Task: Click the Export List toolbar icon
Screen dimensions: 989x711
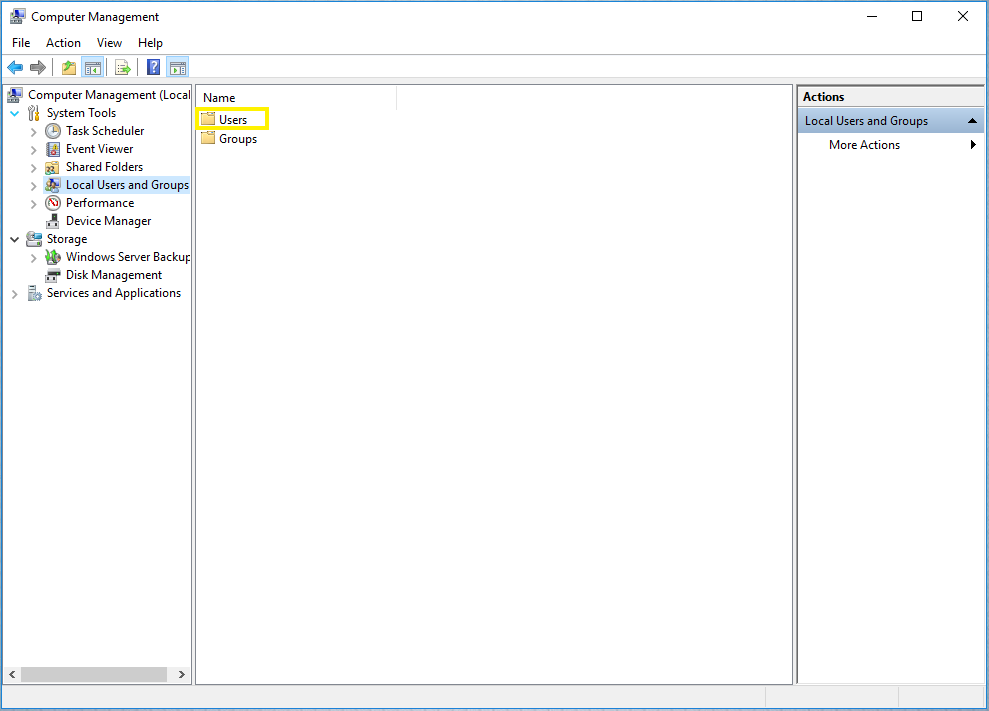Action: coord(123,68)
